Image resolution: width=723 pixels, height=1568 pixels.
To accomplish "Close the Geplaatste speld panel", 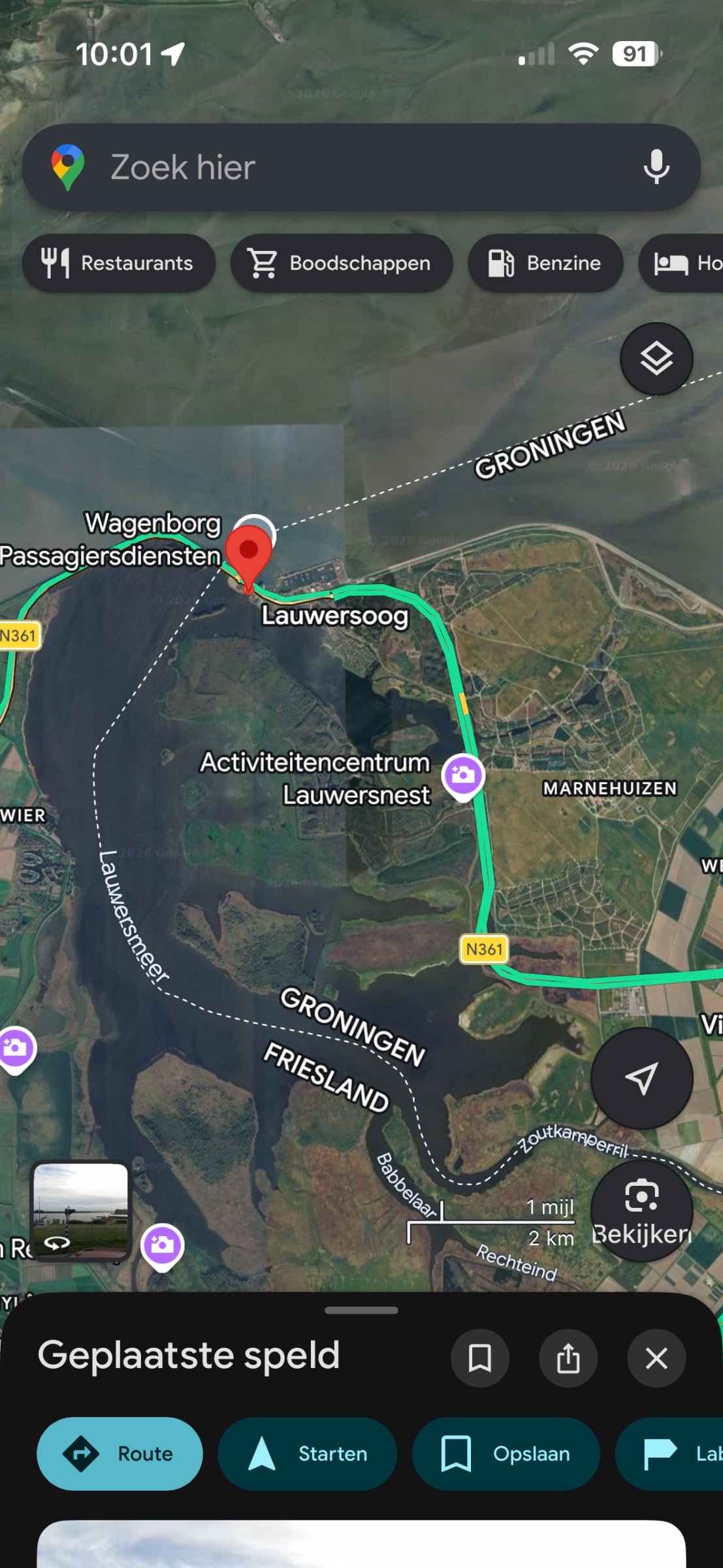I will pos(656,1358).
